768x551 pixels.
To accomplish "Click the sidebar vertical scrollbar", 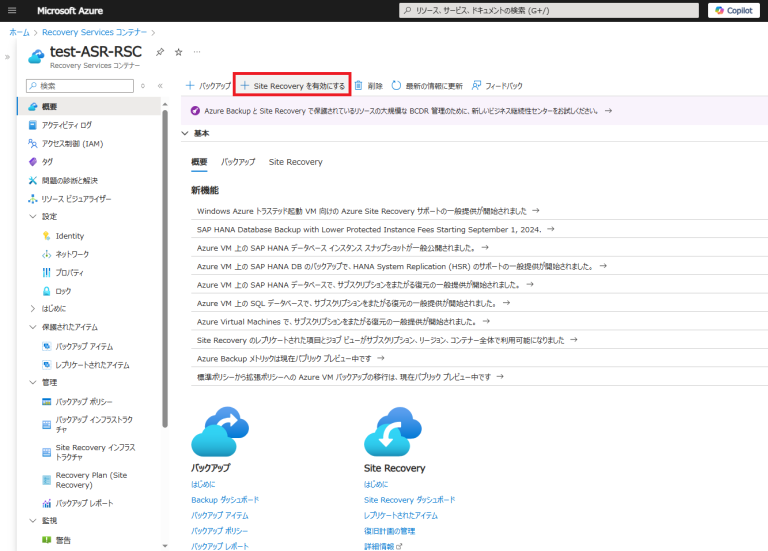I will tap(165, 300).
